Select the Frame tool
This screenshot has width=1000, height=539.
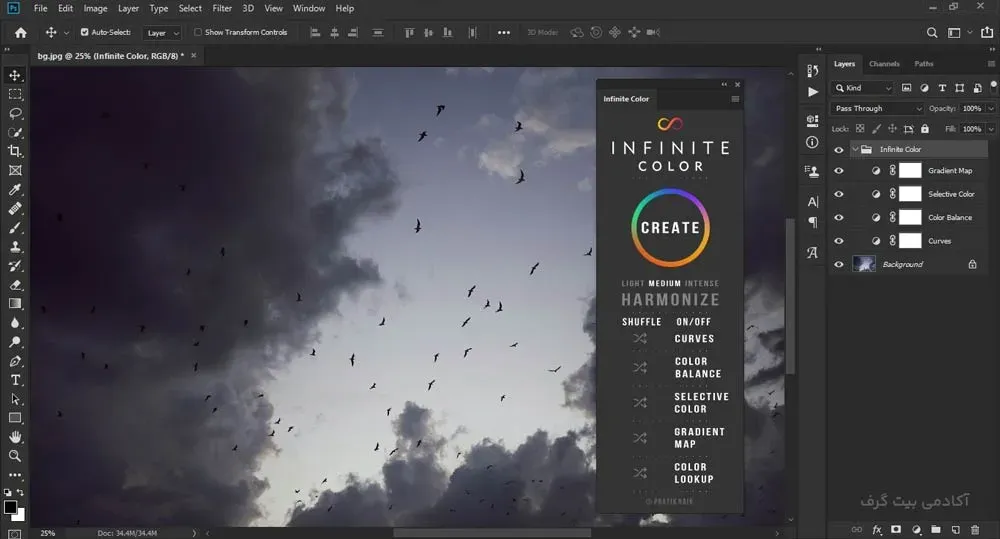pos(15,170)
